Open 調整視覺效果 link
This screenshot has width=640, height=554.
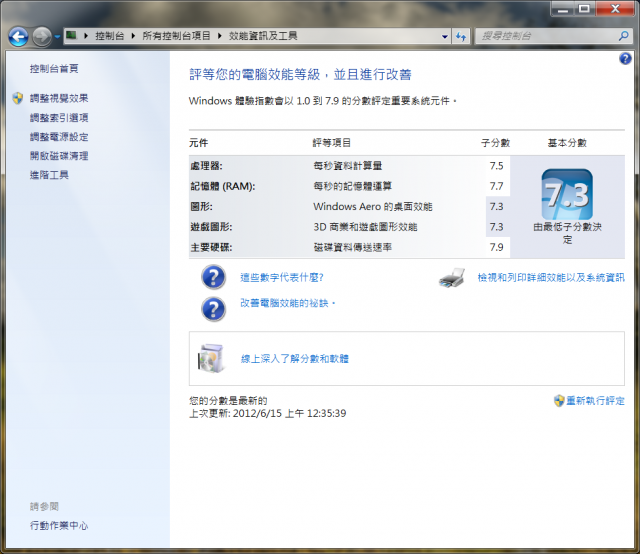click(x=59, y=98)
